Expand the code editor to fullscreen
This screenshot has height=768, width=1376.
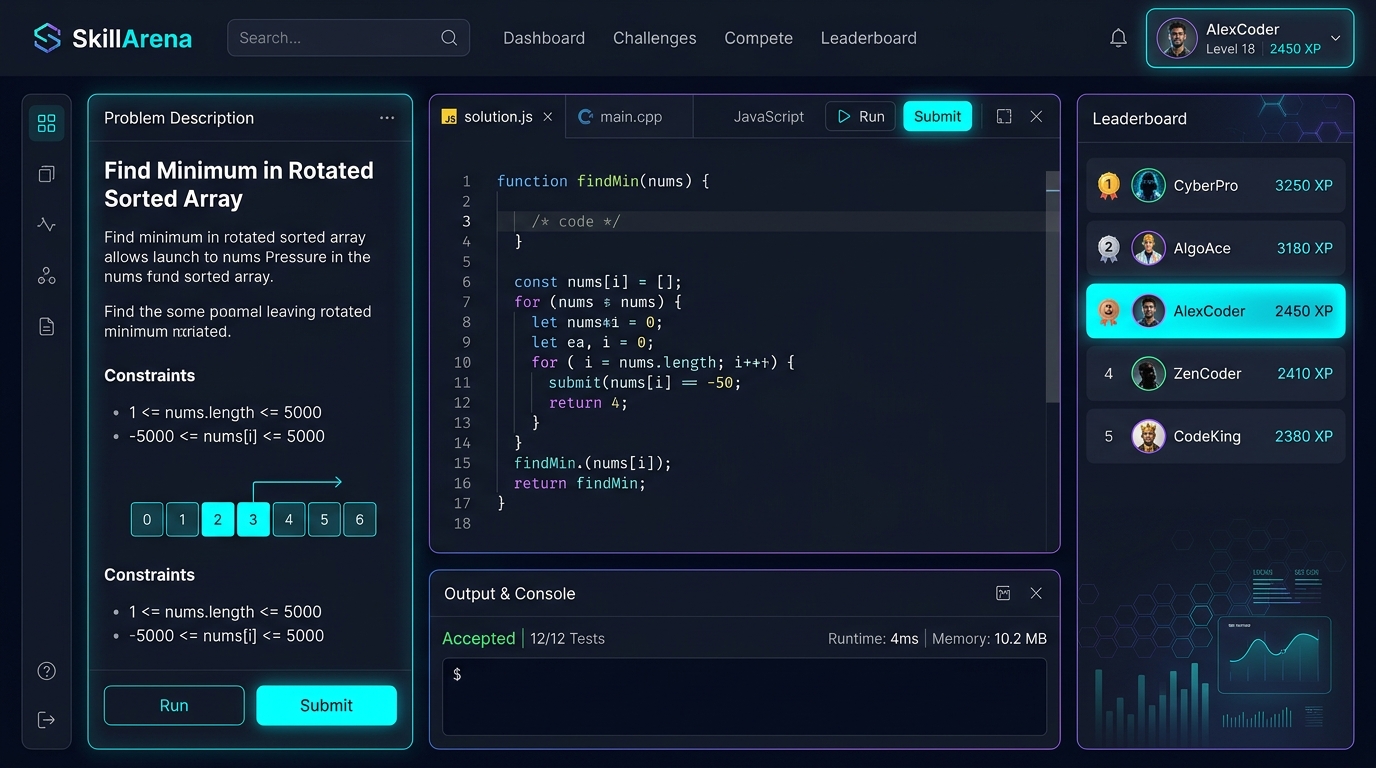click(x=1004, y=117)
